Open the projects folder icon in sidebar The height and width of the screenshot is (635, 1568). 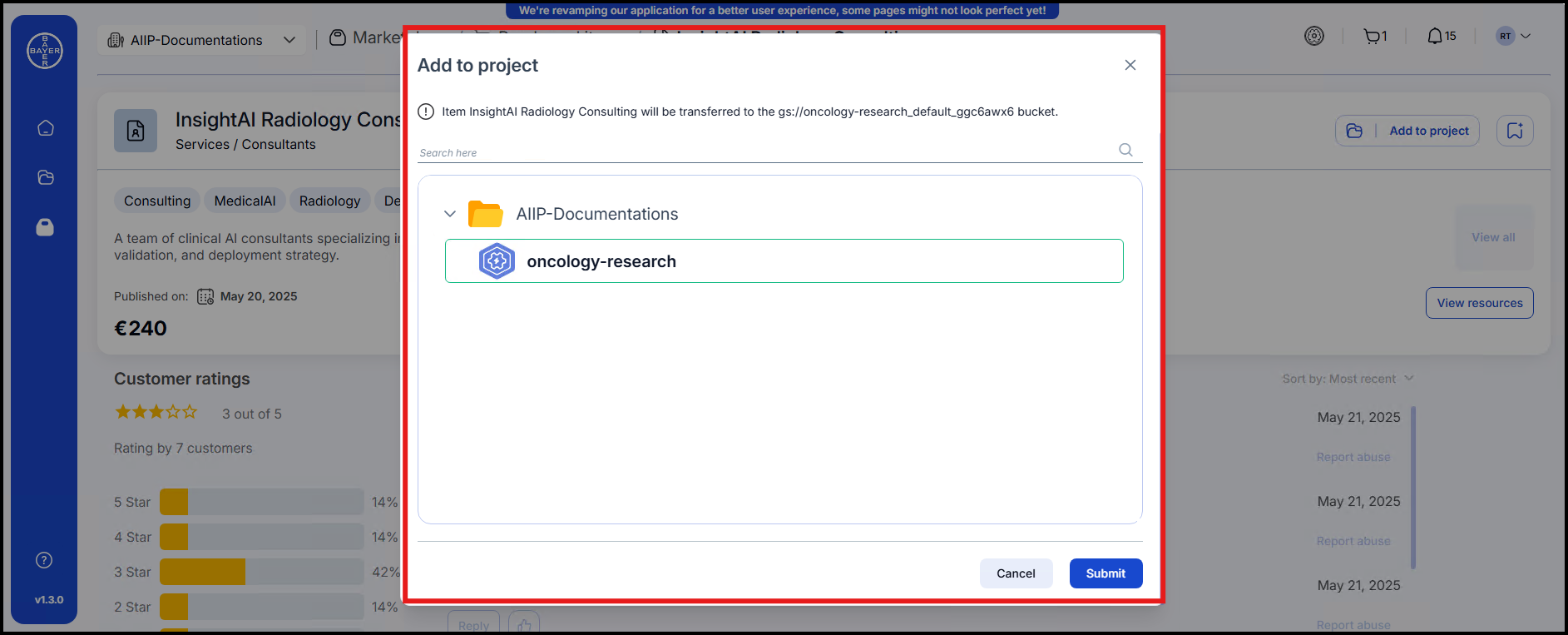[46, 177]
